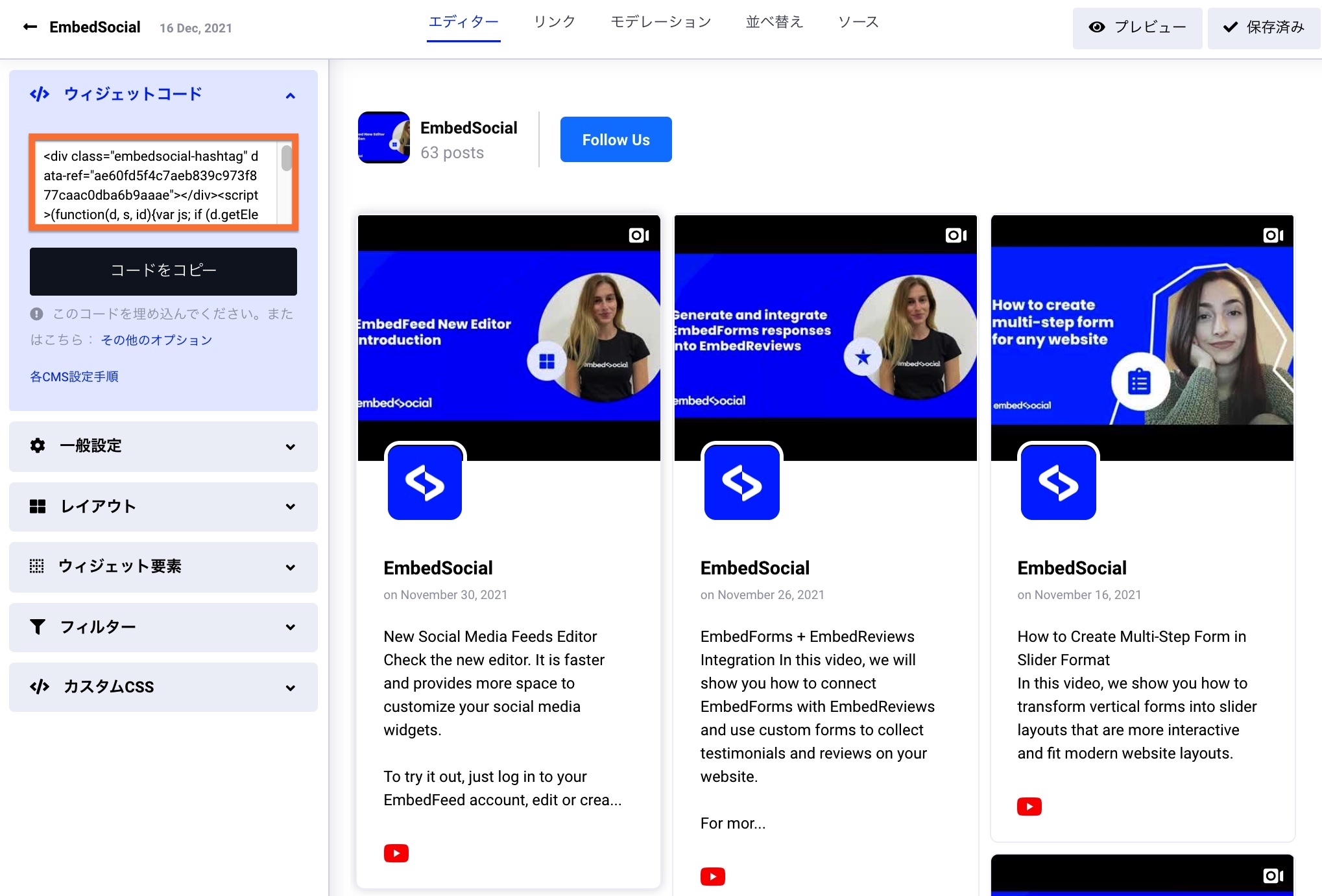This screenshot has width=1322, height=896.
Task: Click the checkmark icon in 保存済み button
Action: (1230, 27)
